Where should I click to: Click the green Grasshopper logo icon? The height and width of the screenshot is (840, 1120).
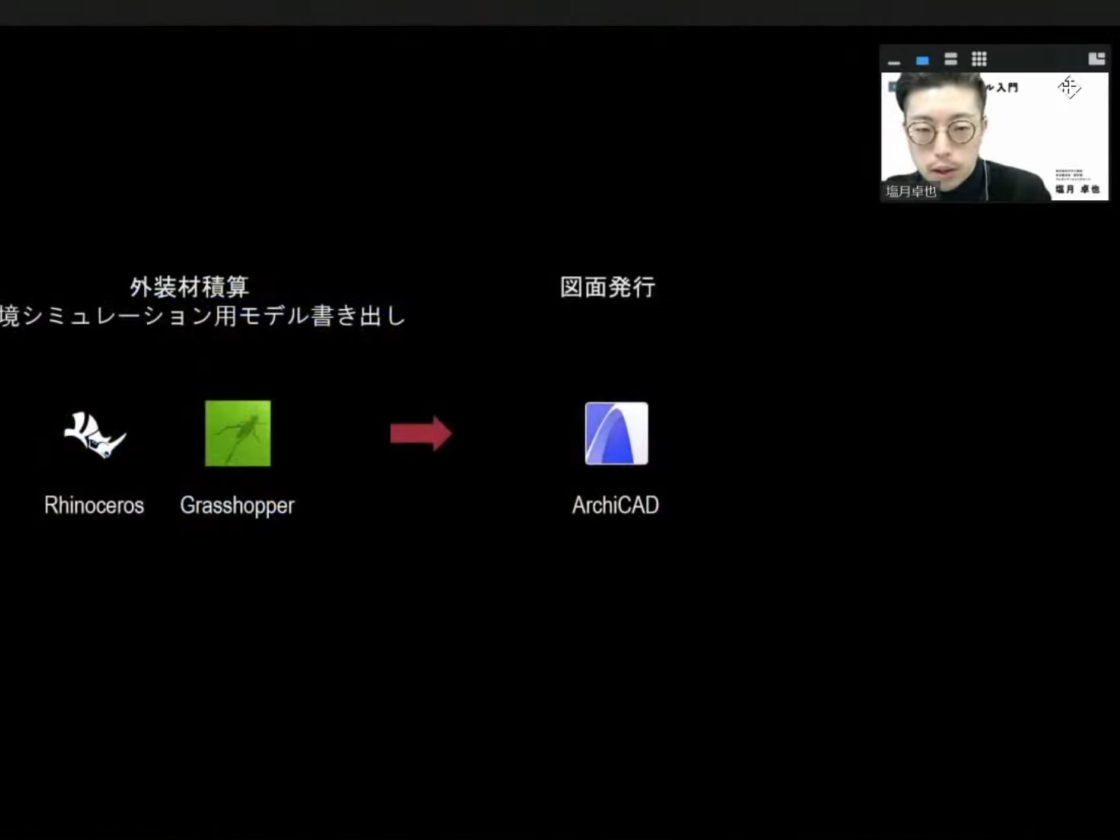coord(238,434)
